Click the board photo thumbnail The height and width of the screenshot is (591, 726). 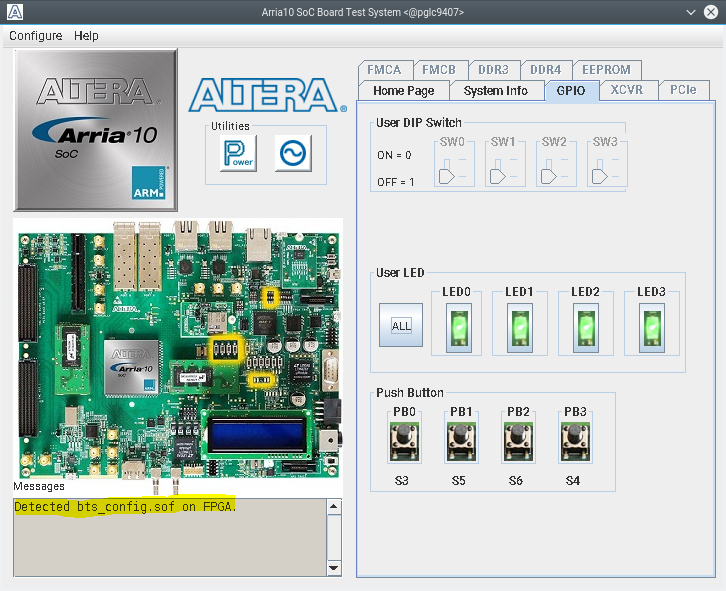tap(178, 348)
